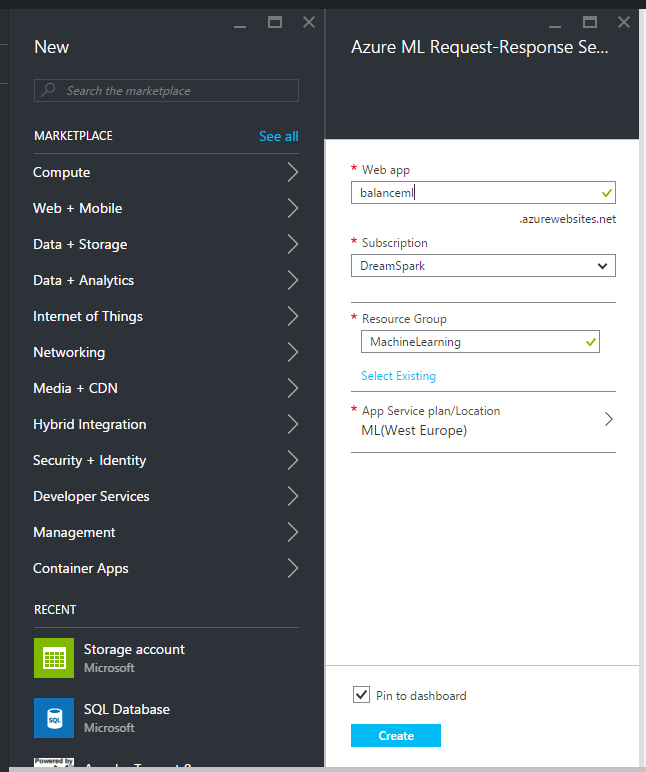
Task: Expand the Networking chevron
Action: click(292, 352)
